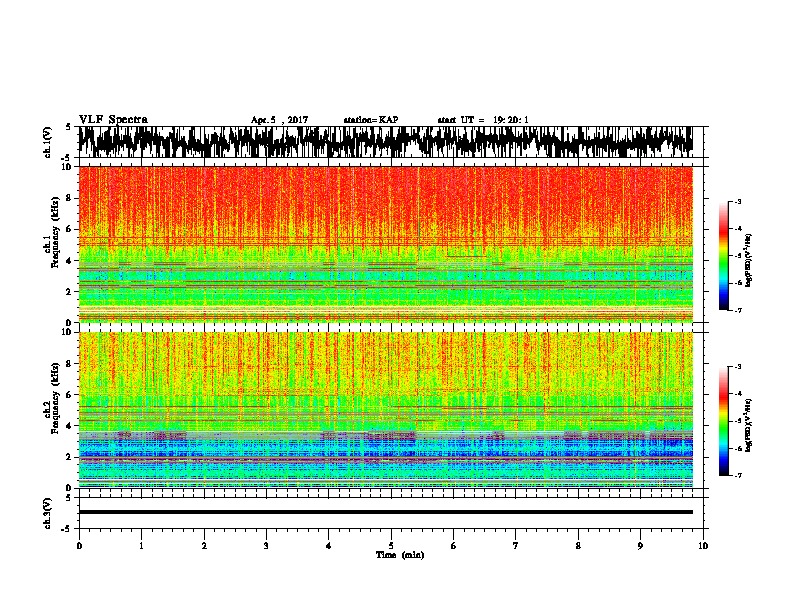Click ch.1 spectrogram frequency tick "10"

(66, 167)
